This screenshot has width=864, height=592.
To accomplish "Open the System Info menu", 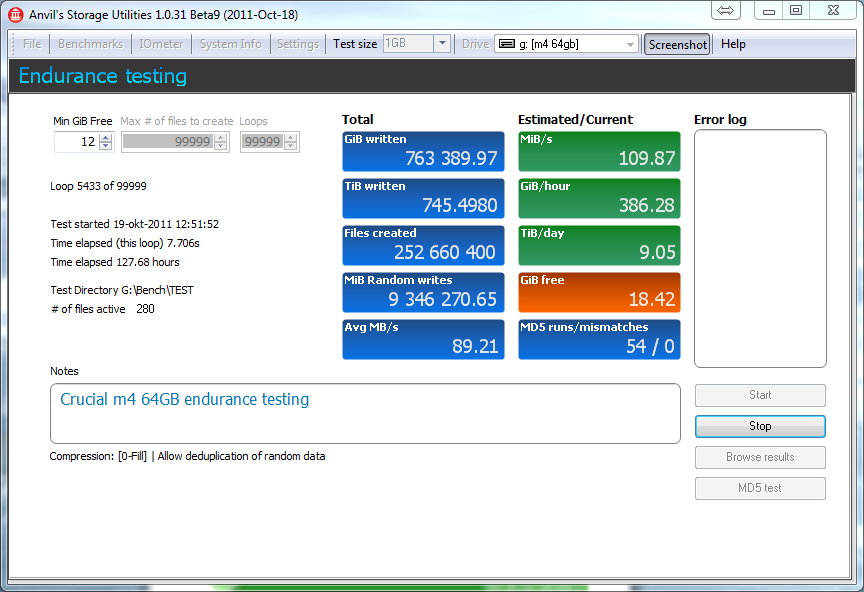I will (x=230, y=44).
